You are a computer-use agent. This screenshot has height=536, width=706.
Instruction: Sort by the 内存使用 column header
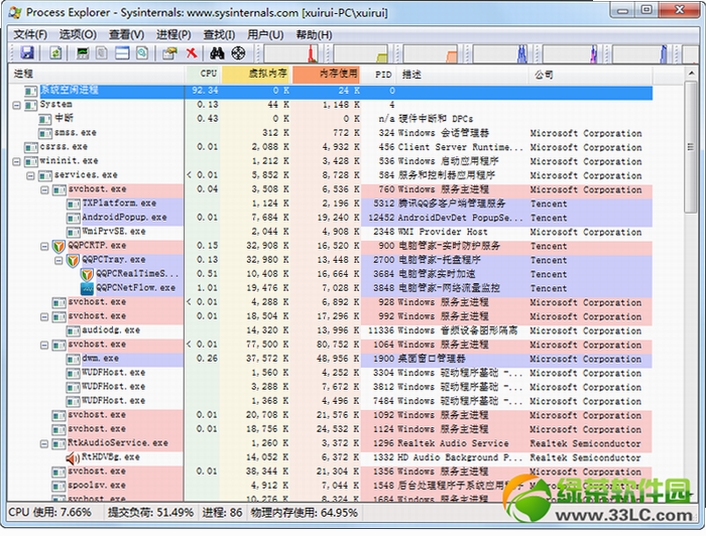(327, 74)
